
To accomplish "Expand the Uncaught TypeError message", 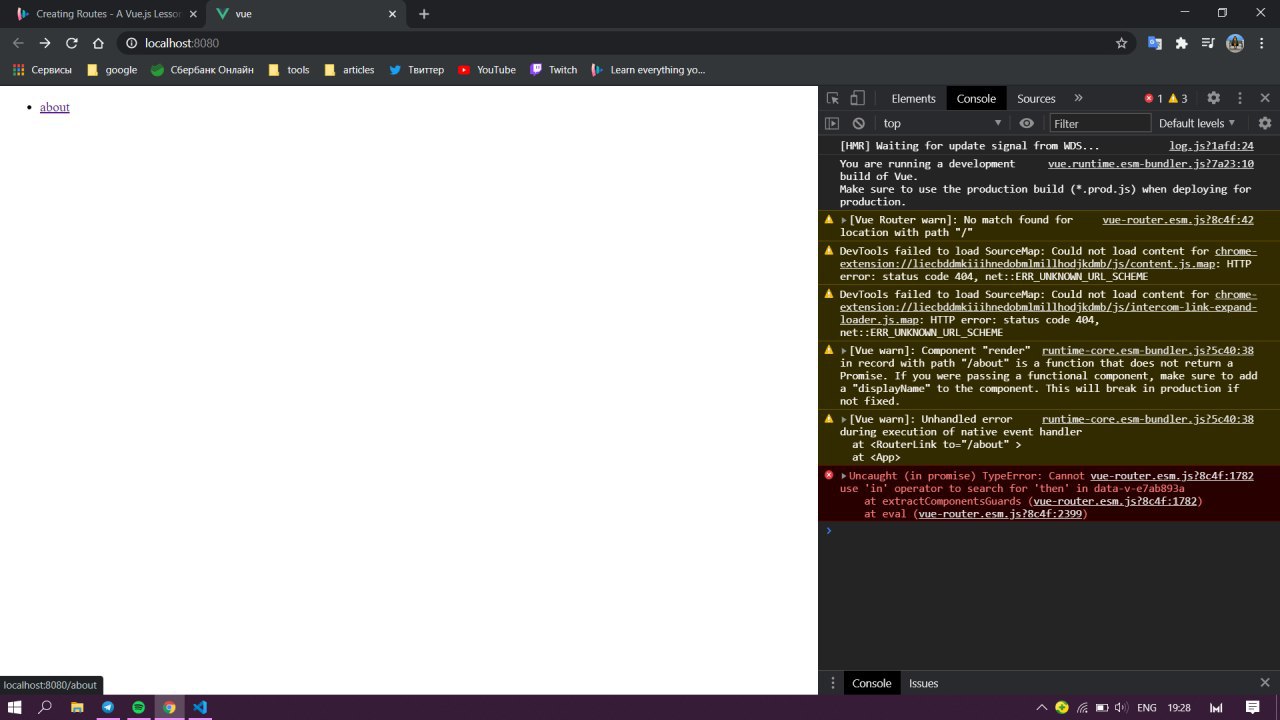I will tap(844, 476).
